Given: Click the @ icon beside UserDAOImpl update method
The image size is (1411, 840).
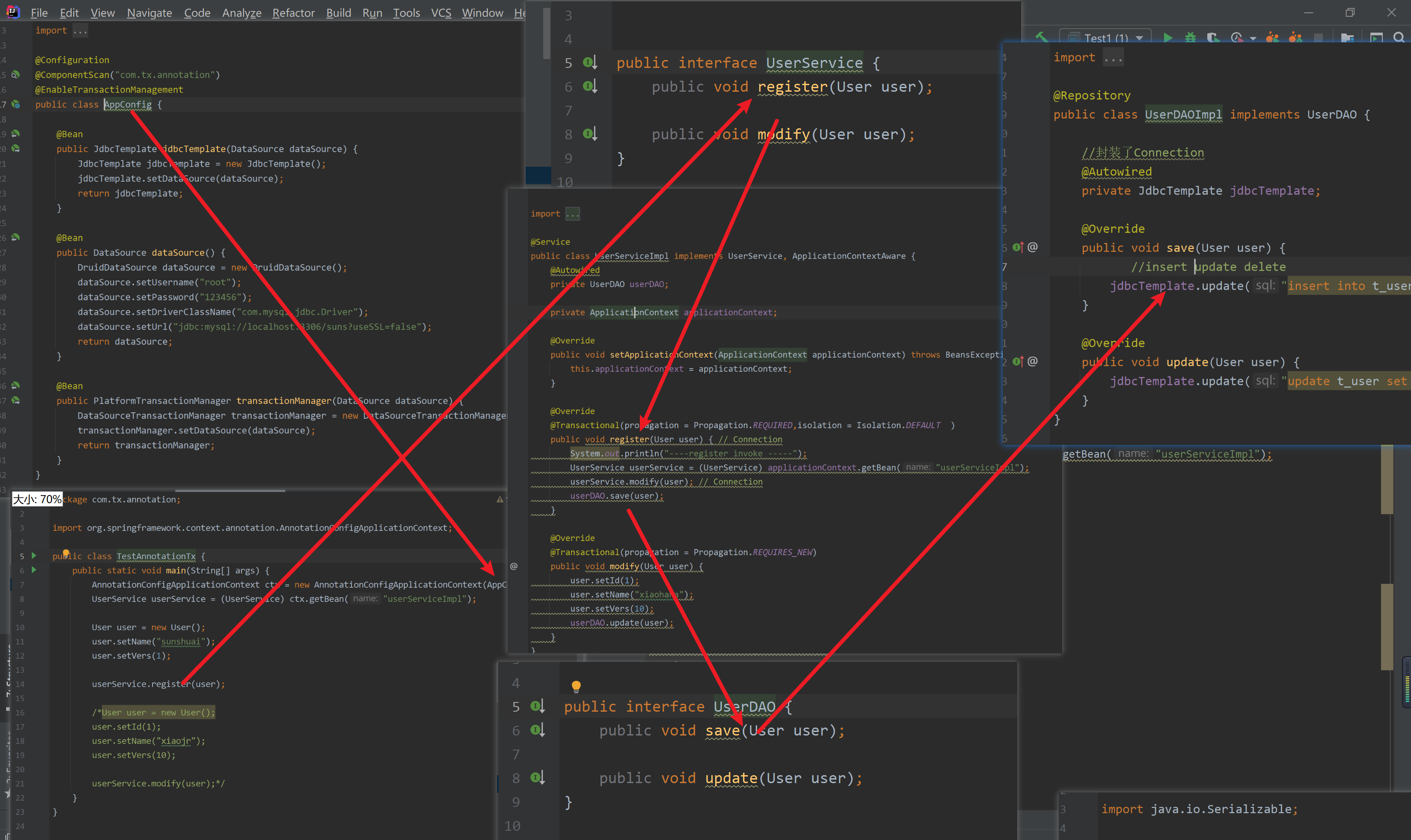Looking at the screenshot, I should click(x=1032, y=361).
